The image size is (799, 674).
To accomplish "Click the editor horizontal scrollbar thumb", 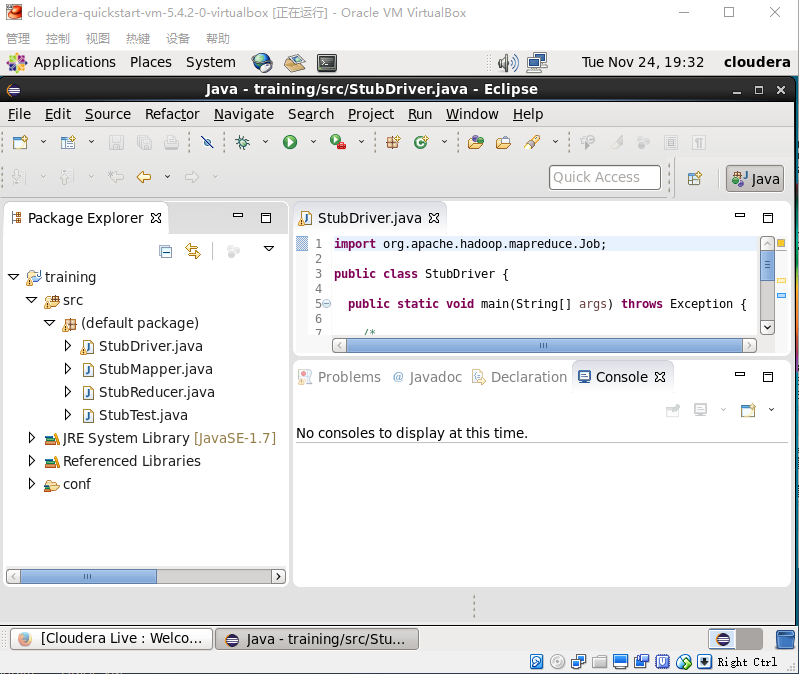I will coord(544,345).
